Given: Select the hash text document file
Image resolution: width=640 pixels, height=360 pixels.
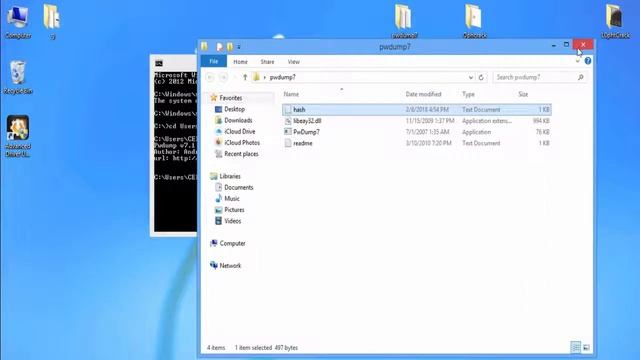Looking at the screenshot, I should 417,109.
